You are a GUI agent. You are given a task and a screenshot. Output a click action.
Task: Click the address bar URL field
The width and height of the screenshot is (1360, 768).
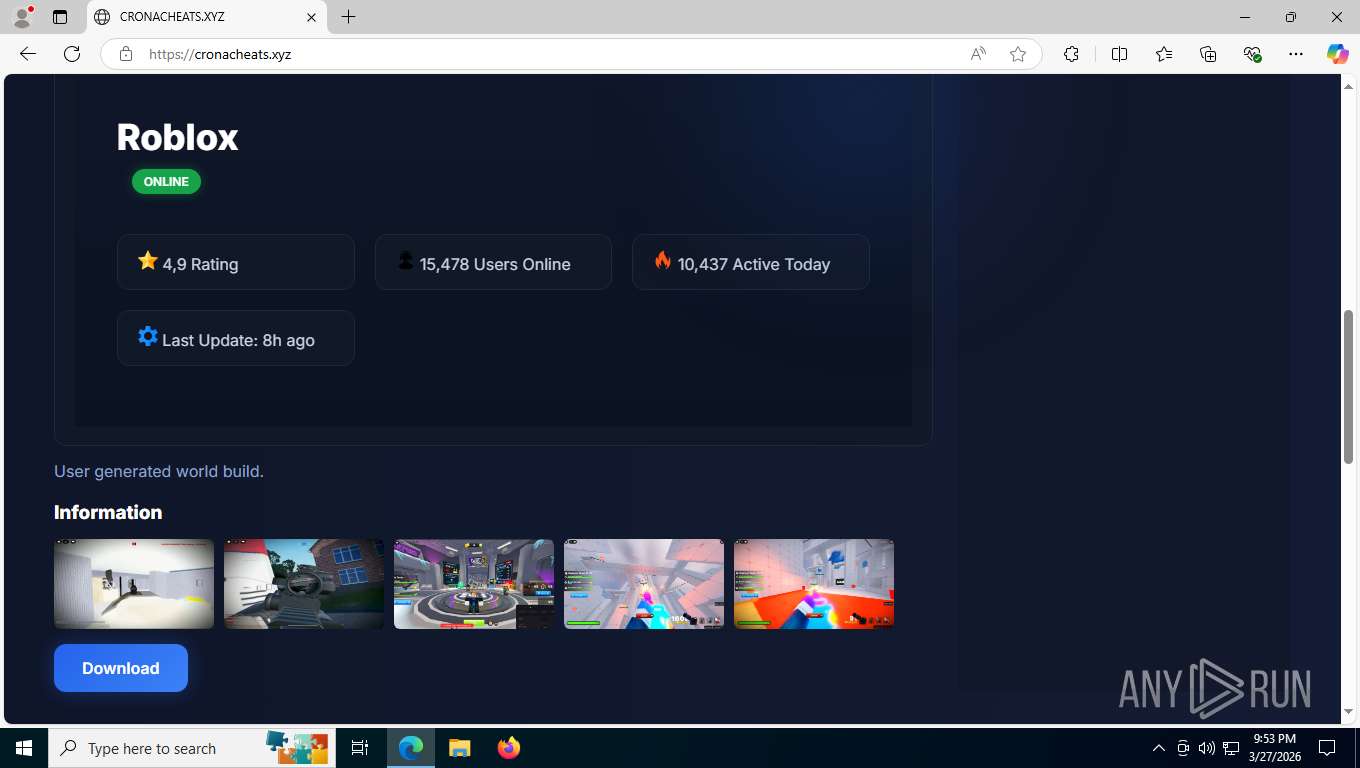click(x=550, y=54)
